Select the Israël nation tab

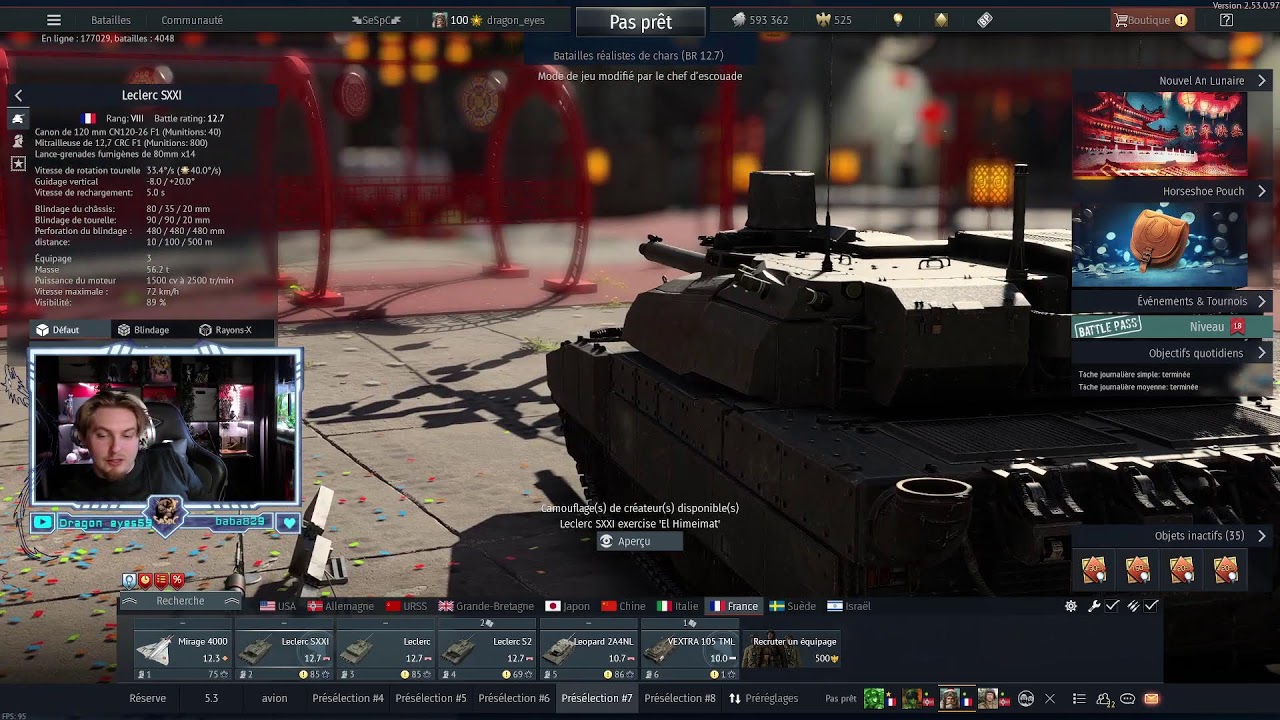849,606
